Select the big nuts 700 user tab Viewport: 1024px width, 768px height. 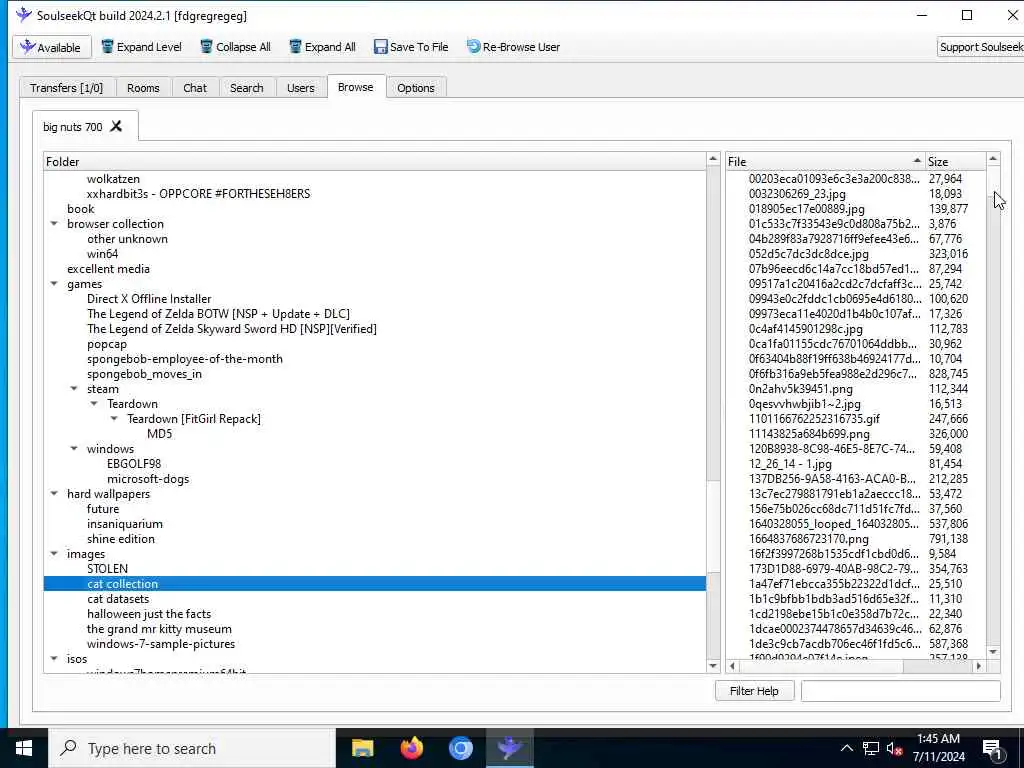click(72, 127)
